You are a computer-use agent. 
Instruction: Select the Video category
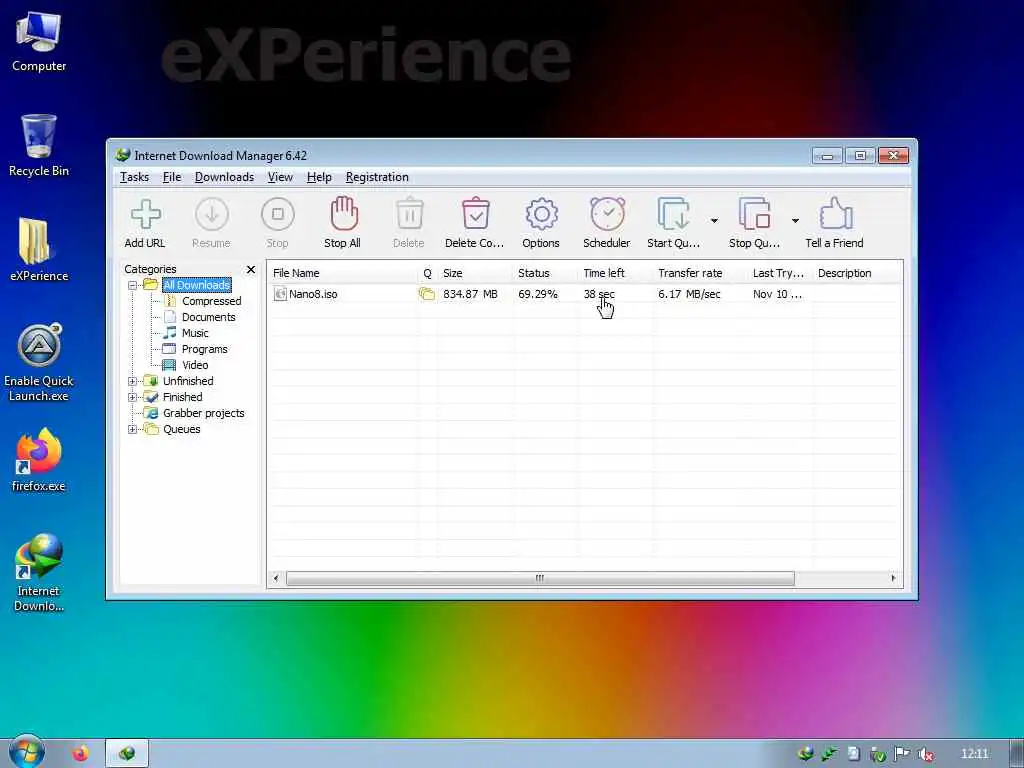tap(195, 365)
